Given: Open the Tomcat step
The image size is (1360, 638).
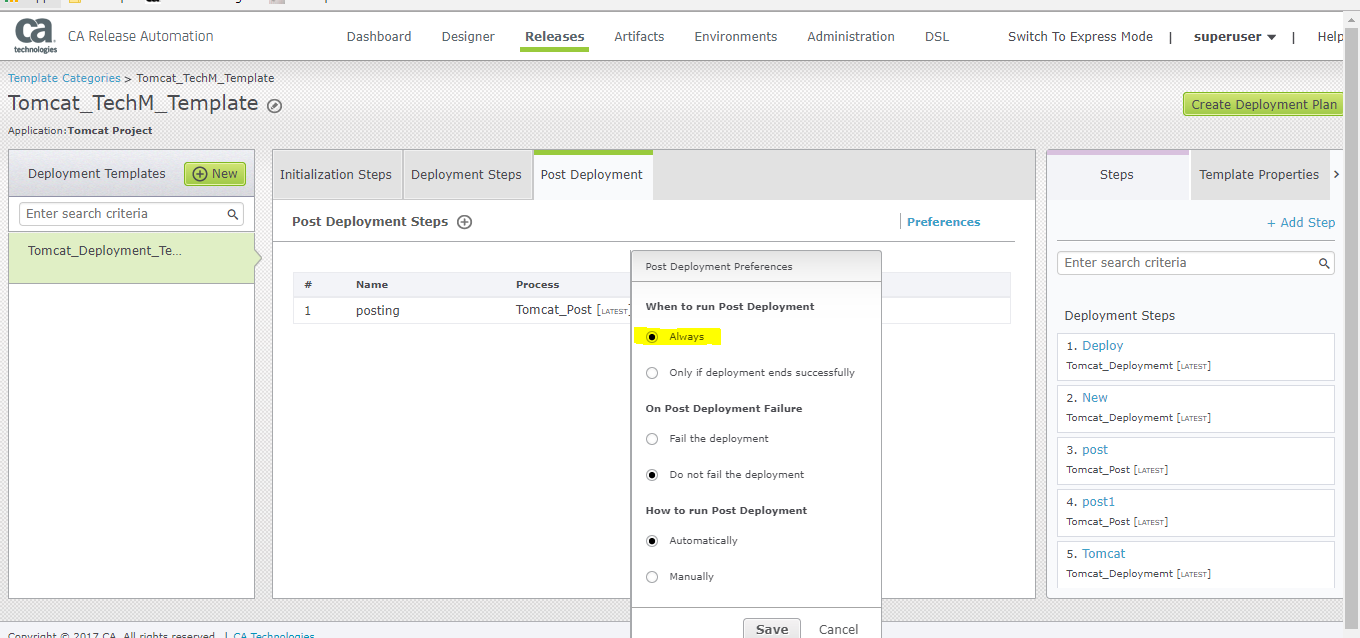Looking at the screenshot, I should coord(1103,554).
